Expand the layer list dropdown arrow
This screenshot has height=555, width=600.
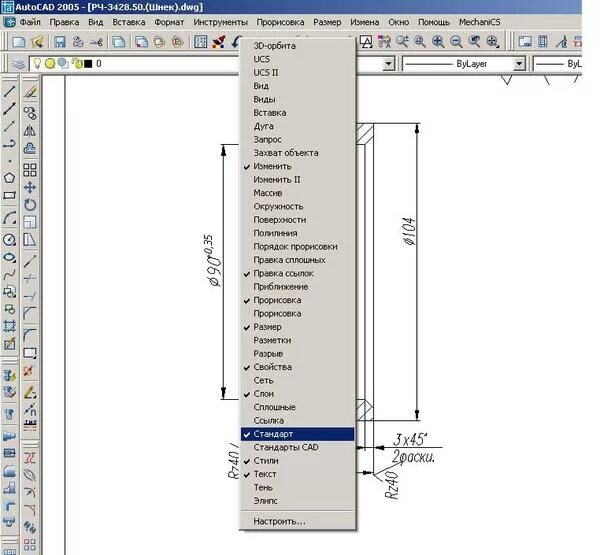click(388, 64)
